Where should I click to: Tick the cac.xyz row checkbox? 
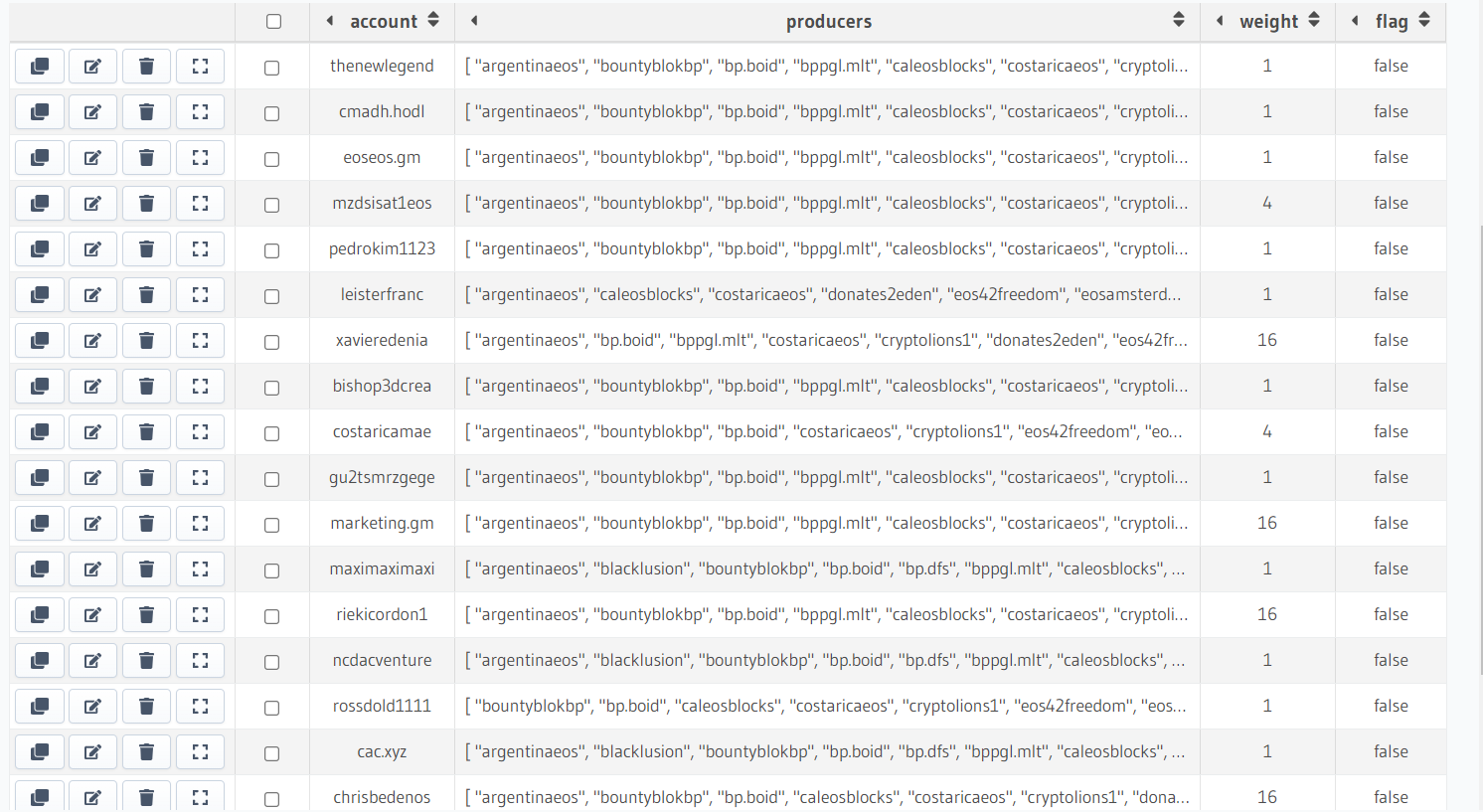271,753
